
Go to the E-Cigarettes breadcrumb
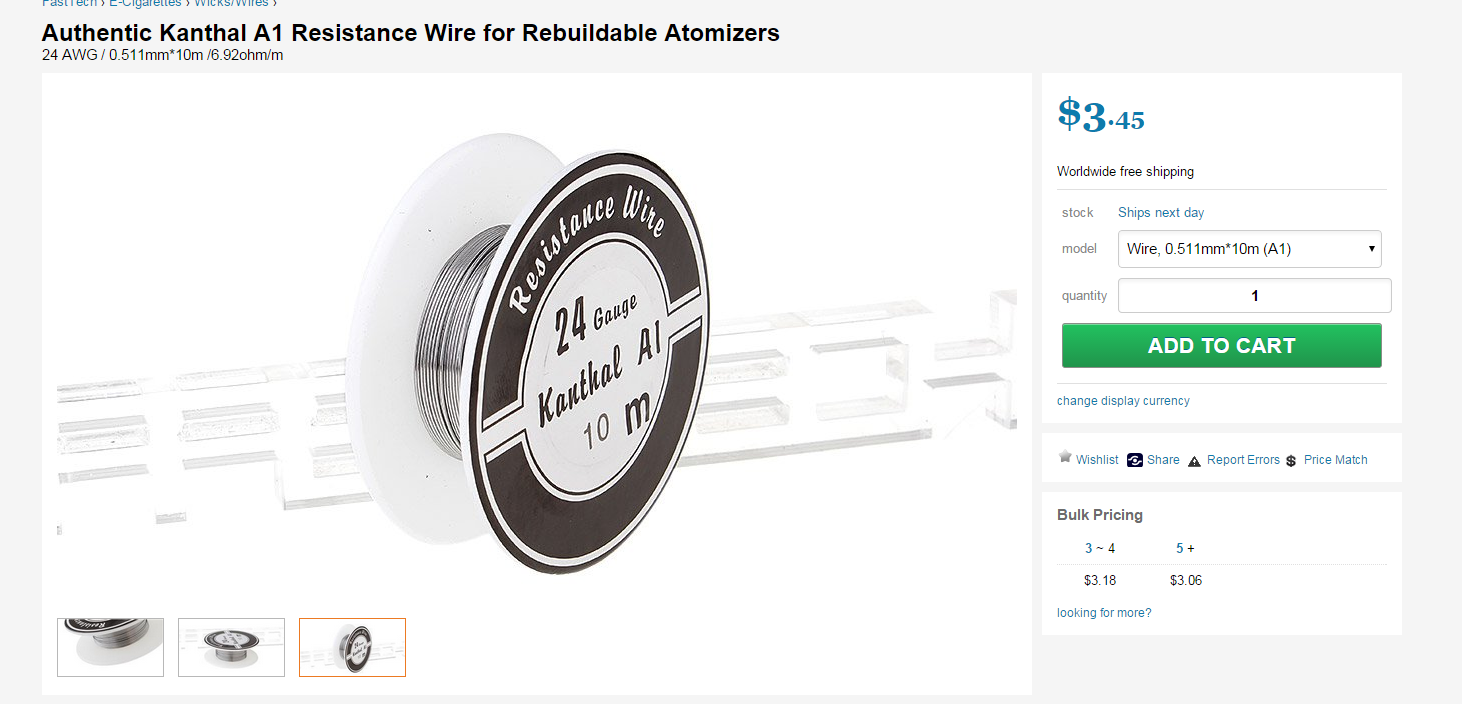(x=145, y=3)
